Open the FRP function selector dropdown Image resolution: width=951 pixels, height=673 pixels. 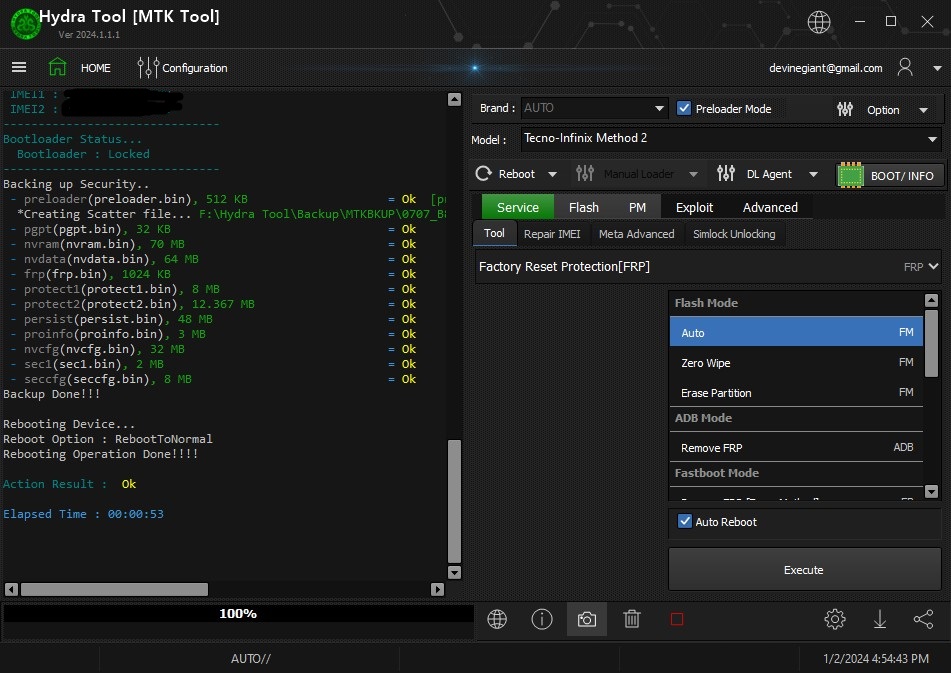708,267
